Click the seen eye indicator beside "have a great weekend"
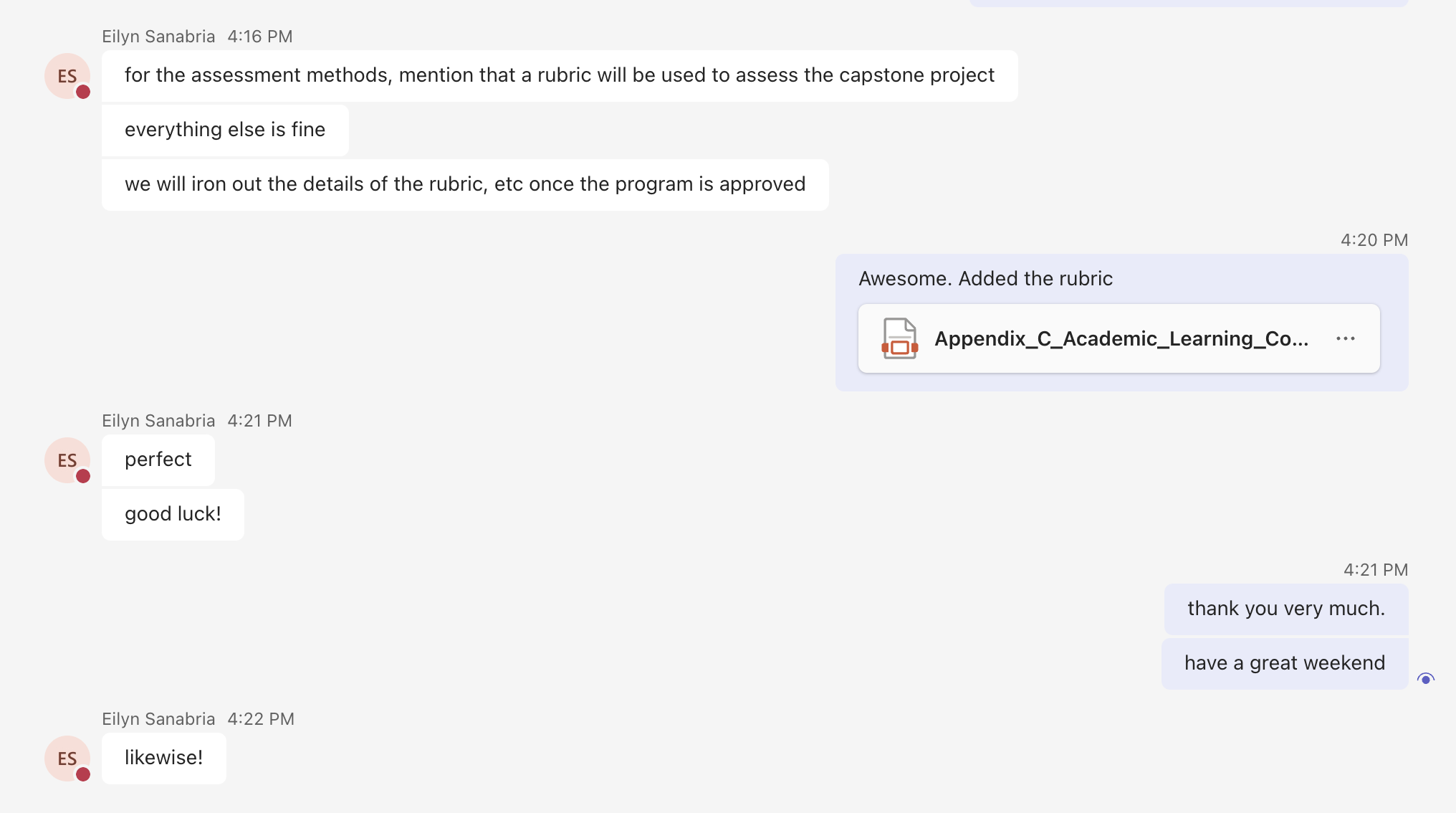This screenshot has height=813, width=1456. (x=1425, y=679)
